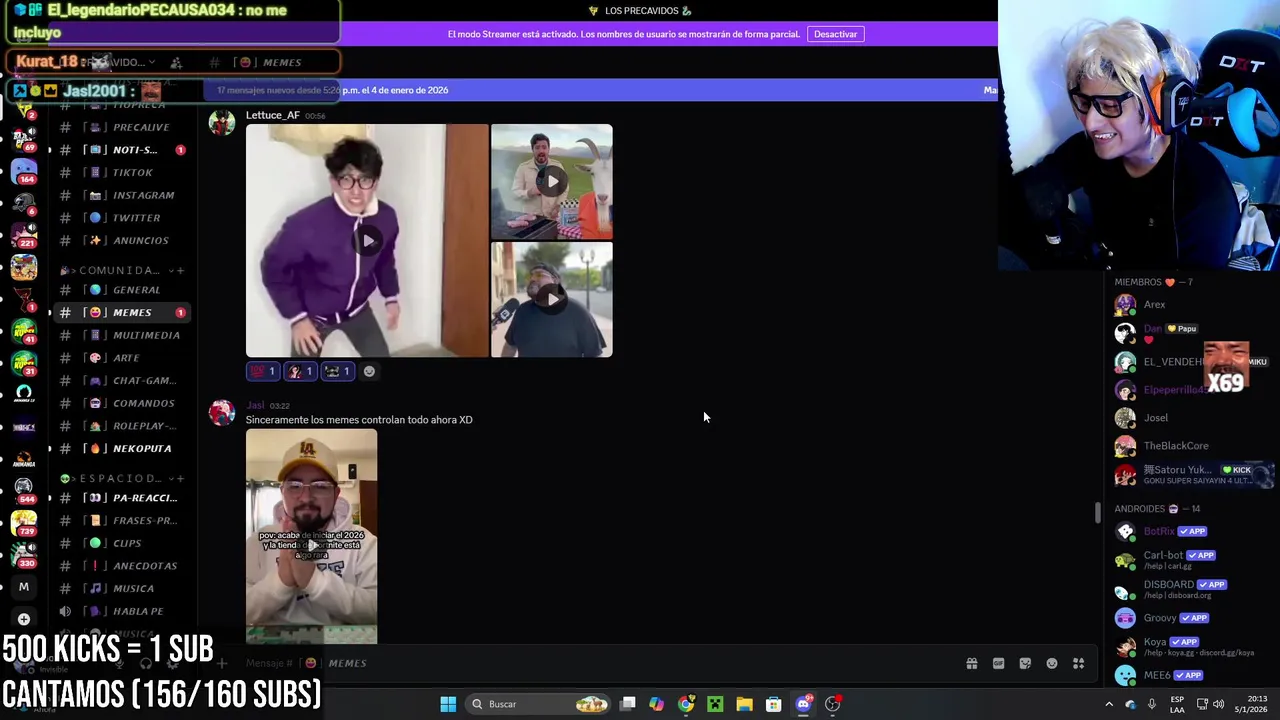Open Discord from the taskbar
This screenshot has height=720, width=1280.
803,704
